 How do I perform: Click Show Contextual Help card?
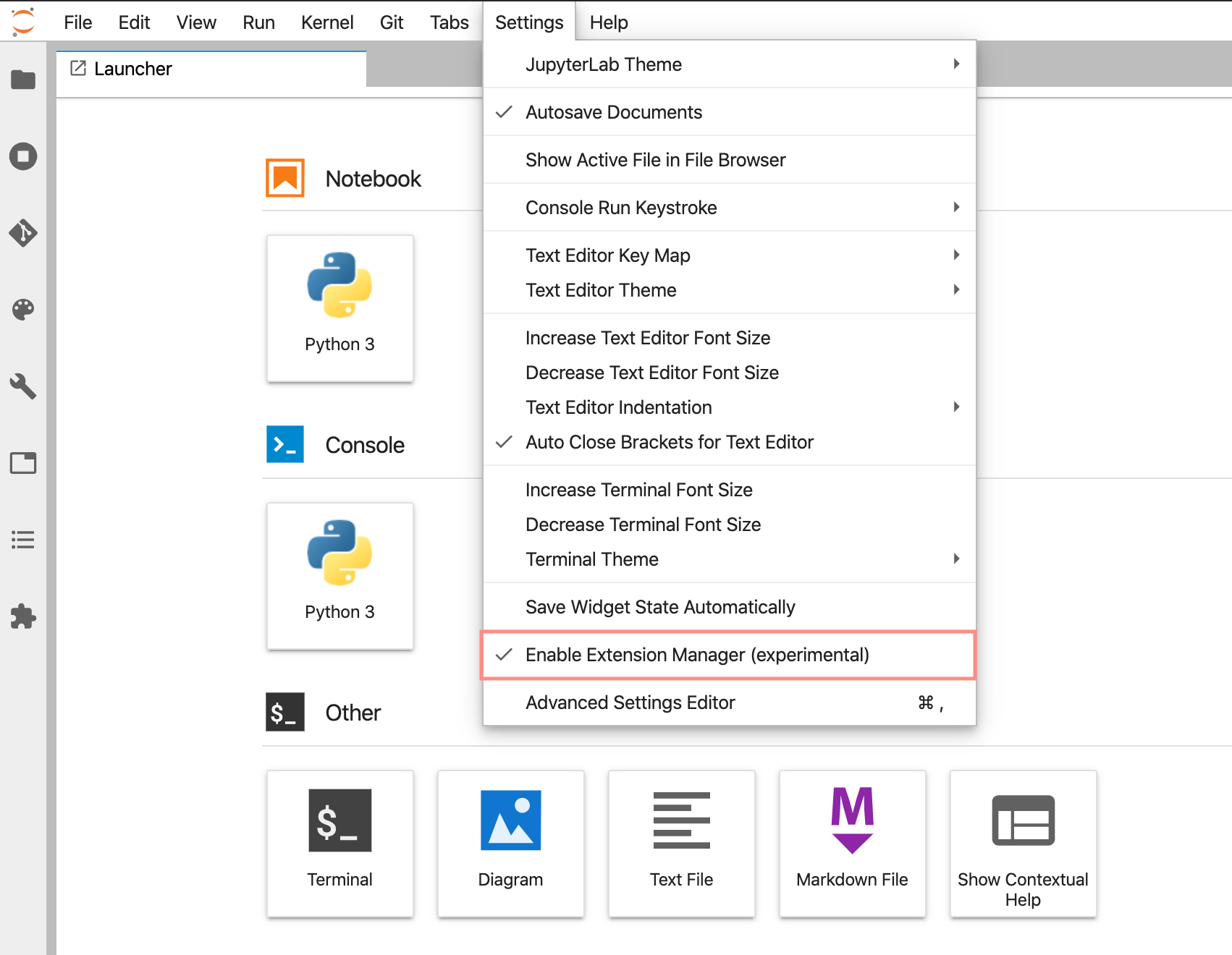click(1024, 844)
